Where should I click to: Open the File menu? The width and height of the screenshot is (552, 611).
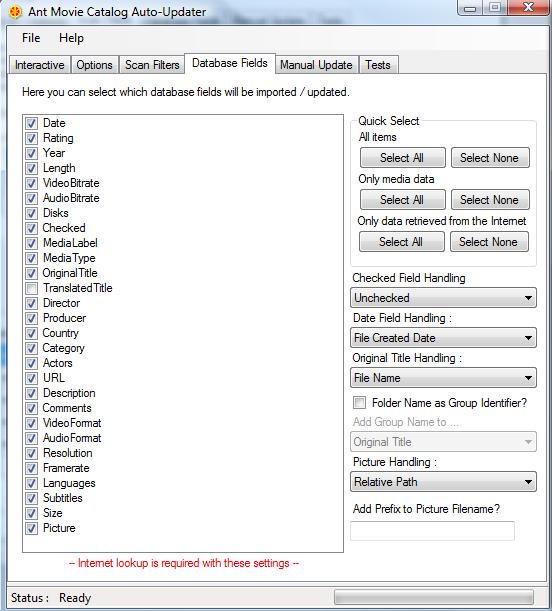click(x=31, y=38)
